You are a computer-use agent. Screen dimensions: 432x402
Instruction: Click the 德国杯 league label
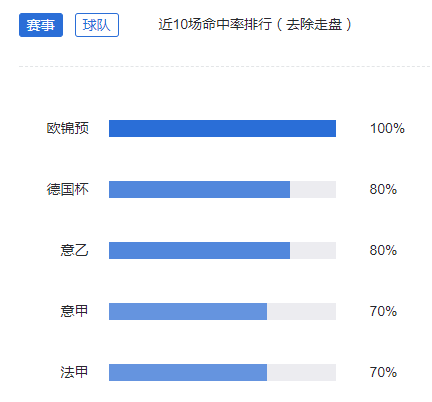click(x=68, y=189)
